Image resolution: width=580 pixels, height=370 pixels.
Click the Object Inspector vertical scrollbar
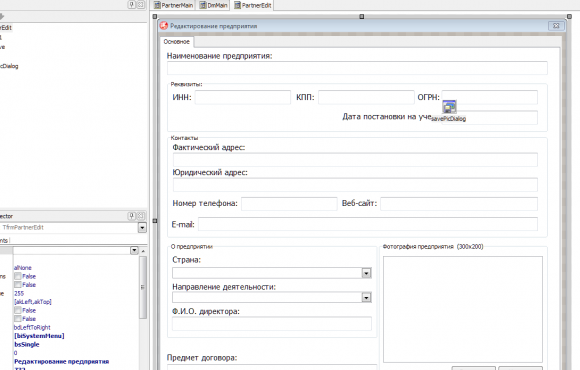pos(143,287)
